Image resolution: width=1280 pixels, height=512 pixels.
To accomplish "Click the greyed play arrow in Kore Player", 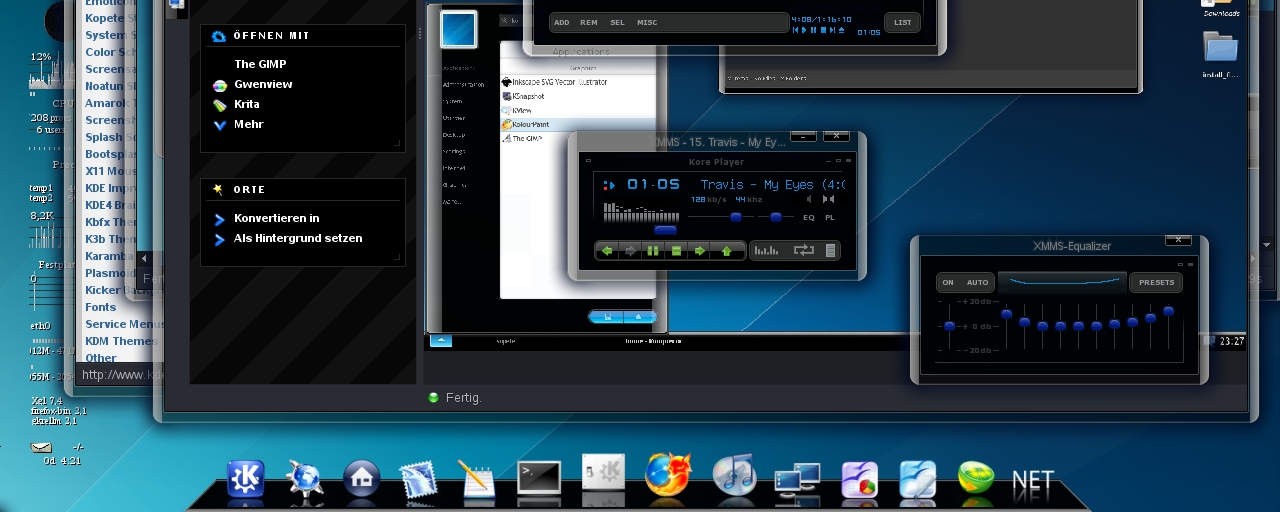I will pyautogui.click(x=630, y=251).
